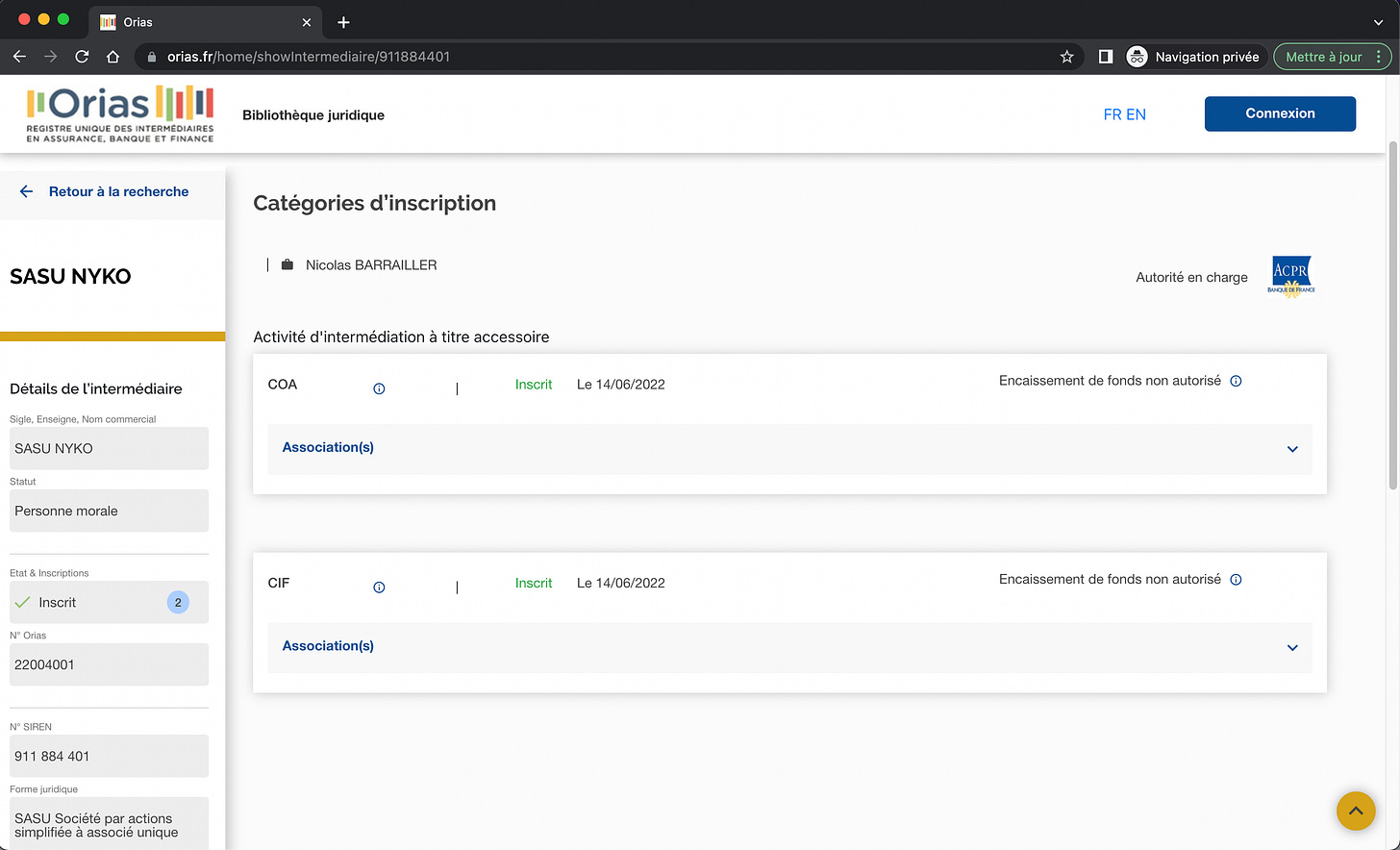Open Bibliothèque juridique menu item
This screenshot has height=850, width=1400.
(x=313, y=115)
